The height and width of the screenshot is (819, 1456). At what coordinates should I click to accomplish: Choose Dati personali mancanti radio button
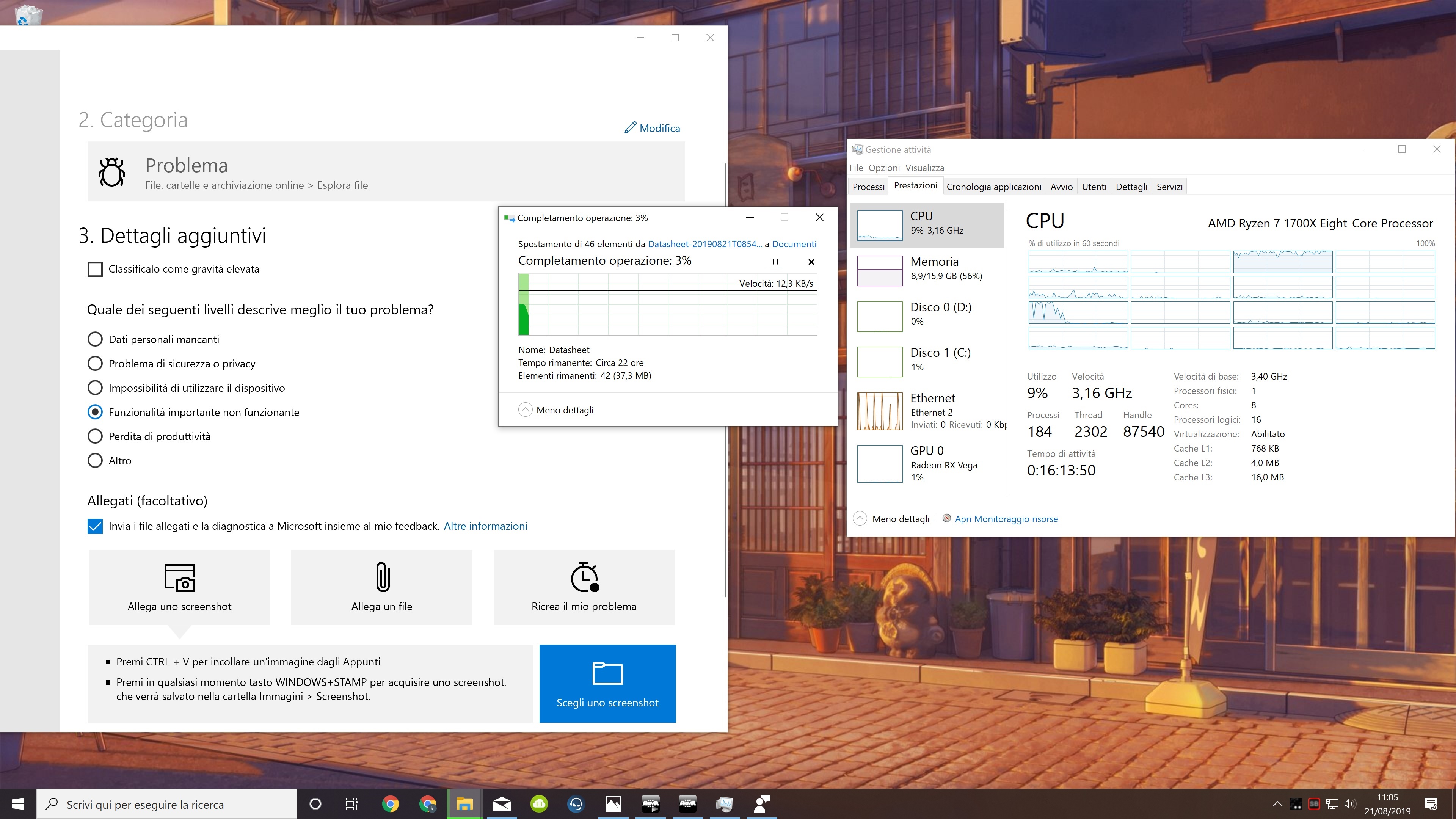(95, 339)
